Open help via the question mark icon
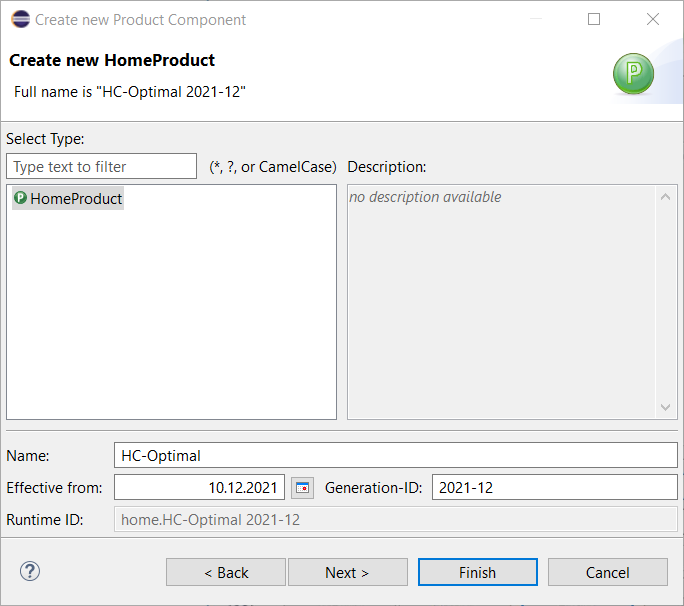 click(29, 571)
